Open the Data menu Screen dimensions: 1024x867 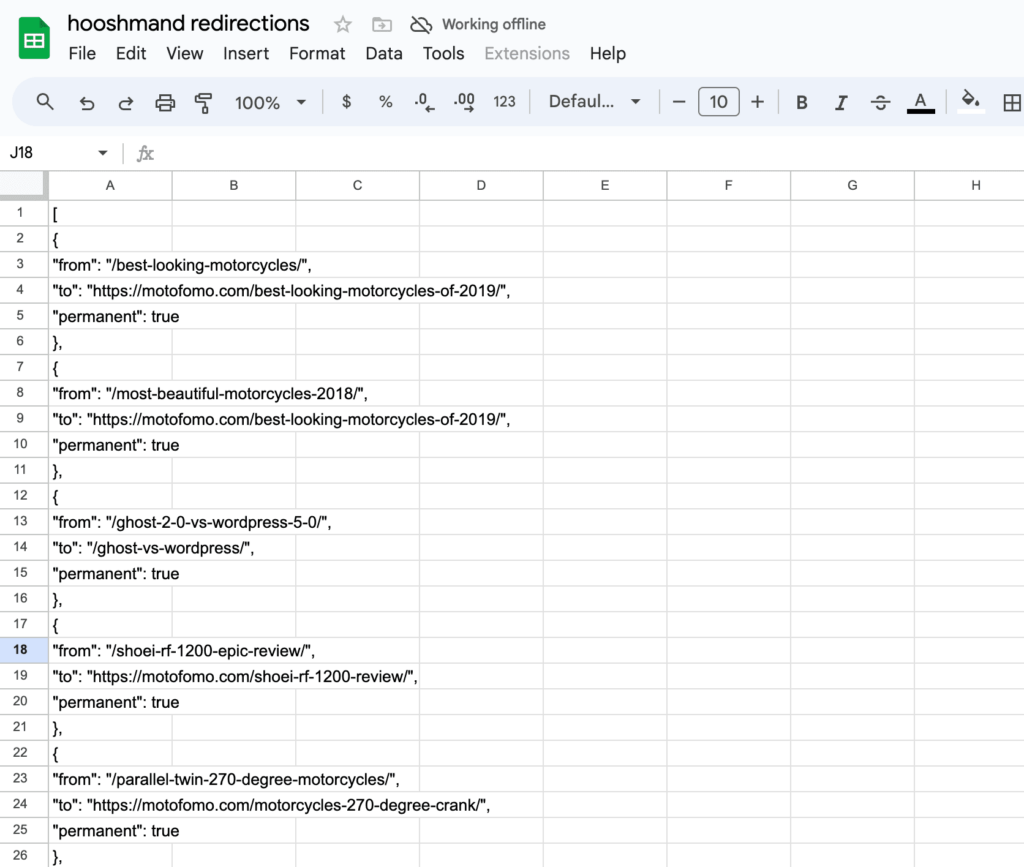[384, 54]
